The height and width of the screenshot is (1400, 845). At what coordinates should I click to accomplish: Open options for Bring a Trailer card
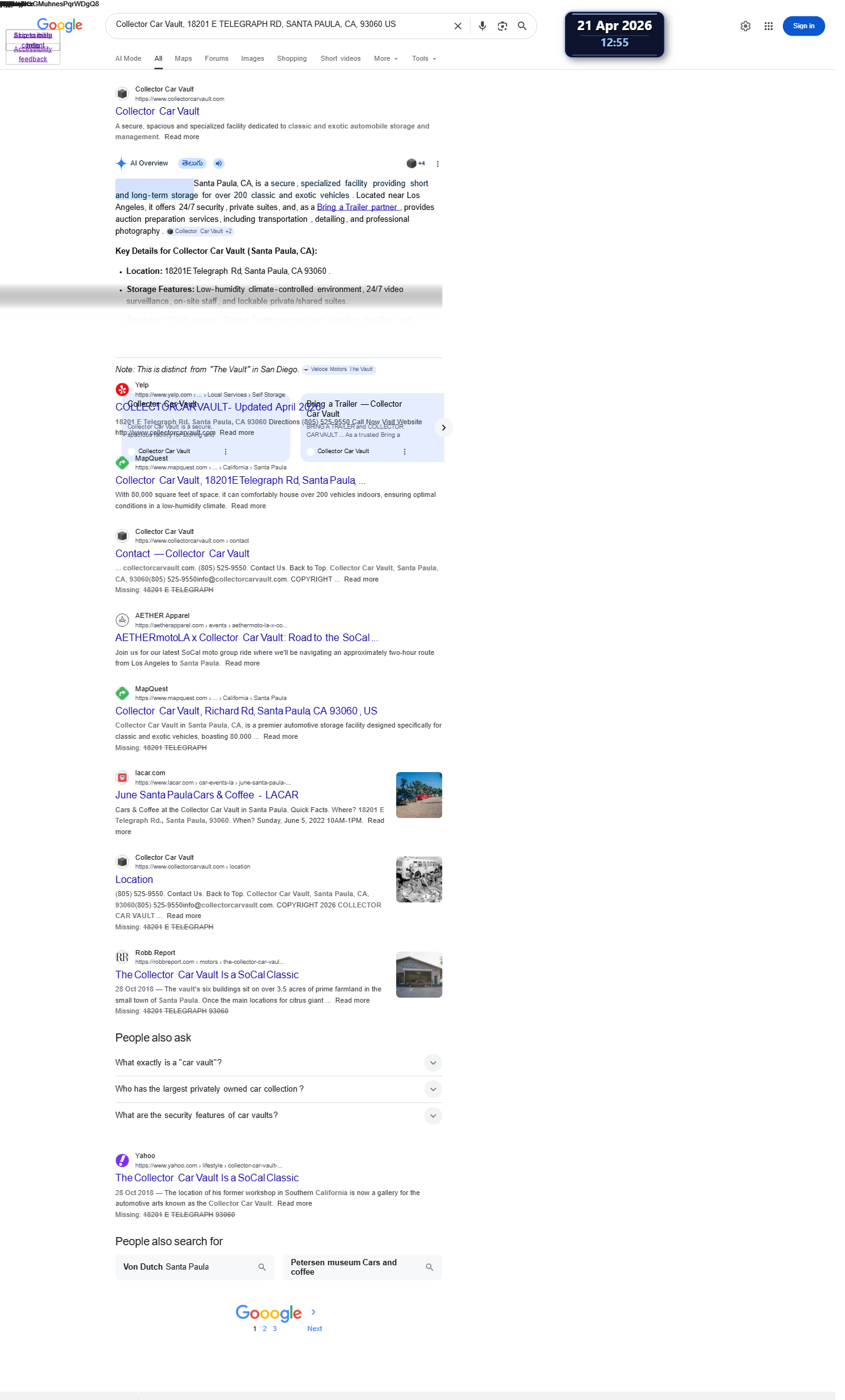(404, 451)
